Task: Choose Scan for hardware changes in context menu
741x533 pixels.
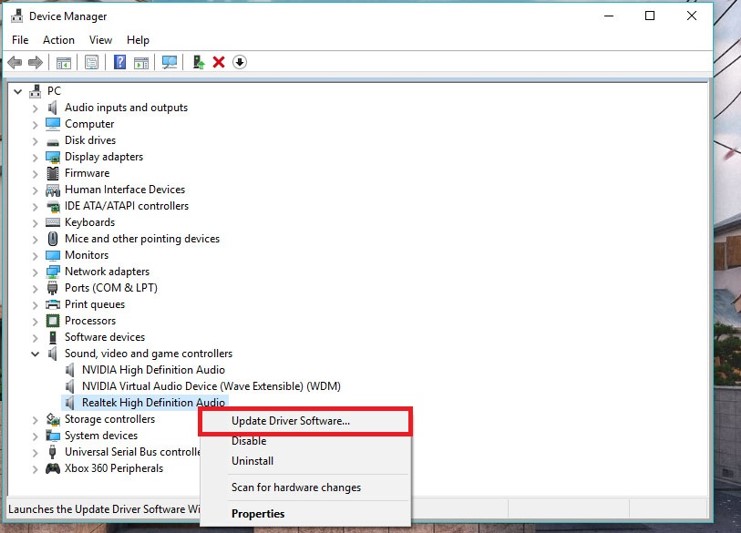Action: pyautogui.click(x=305, y=487)
